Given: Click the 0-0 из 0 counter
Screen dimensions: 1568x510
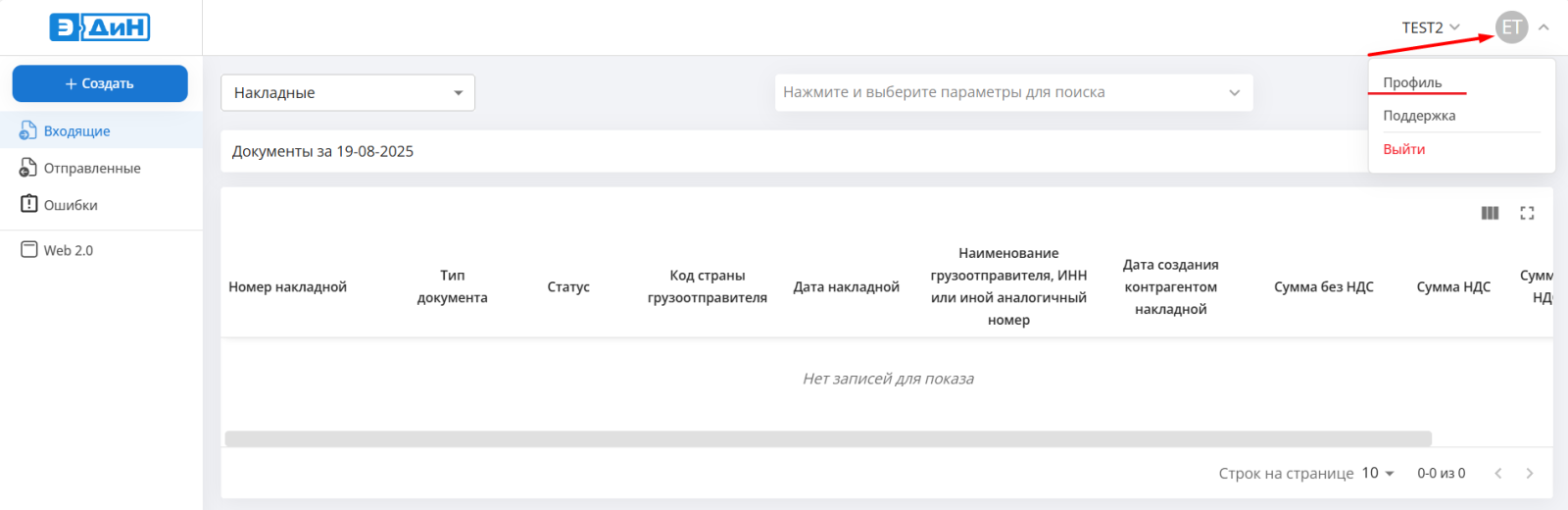Looking at the screenshot, I should 1442,473.
